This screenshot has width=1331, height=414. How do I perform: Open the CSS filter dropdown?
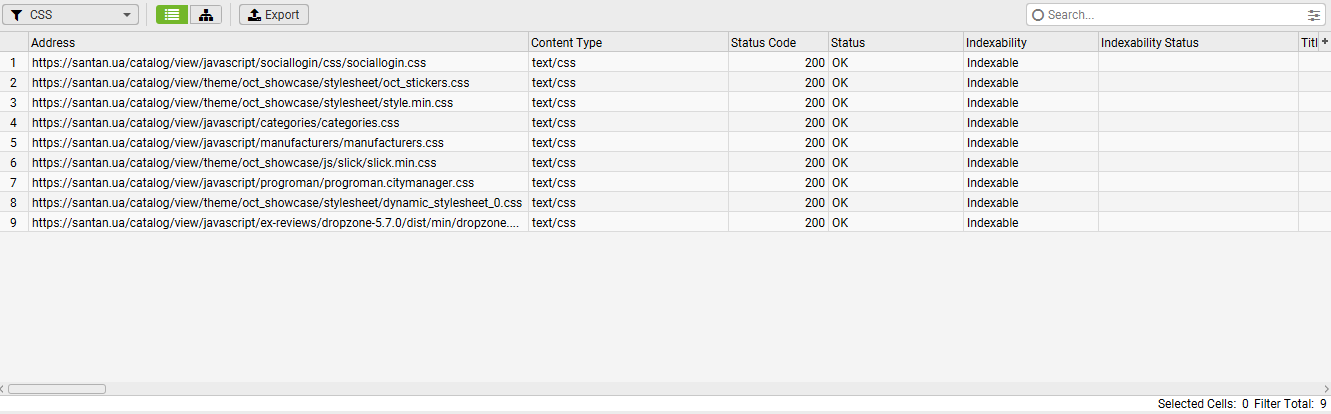[70, 15]
